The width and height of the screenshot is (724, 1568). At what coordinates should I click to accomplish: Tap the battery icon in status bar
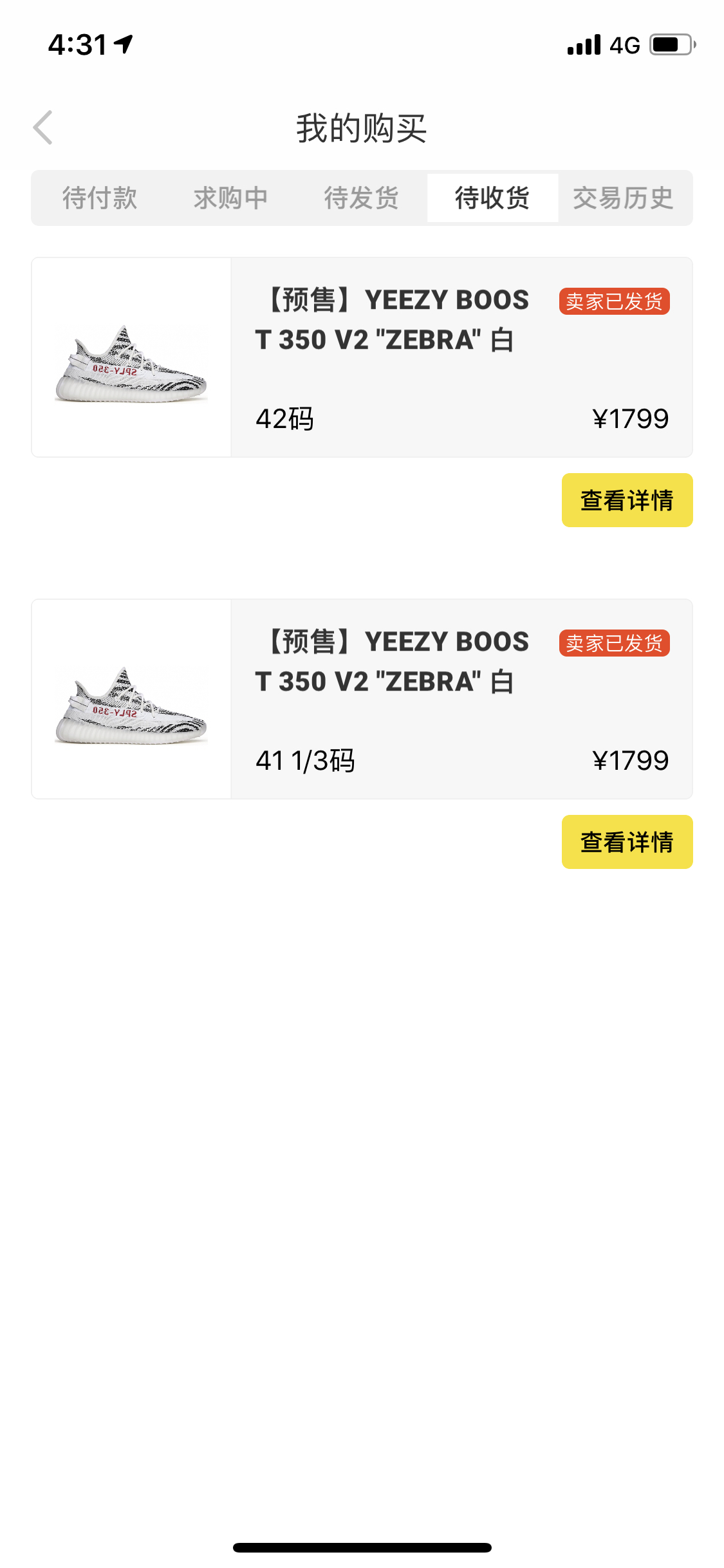673,45
